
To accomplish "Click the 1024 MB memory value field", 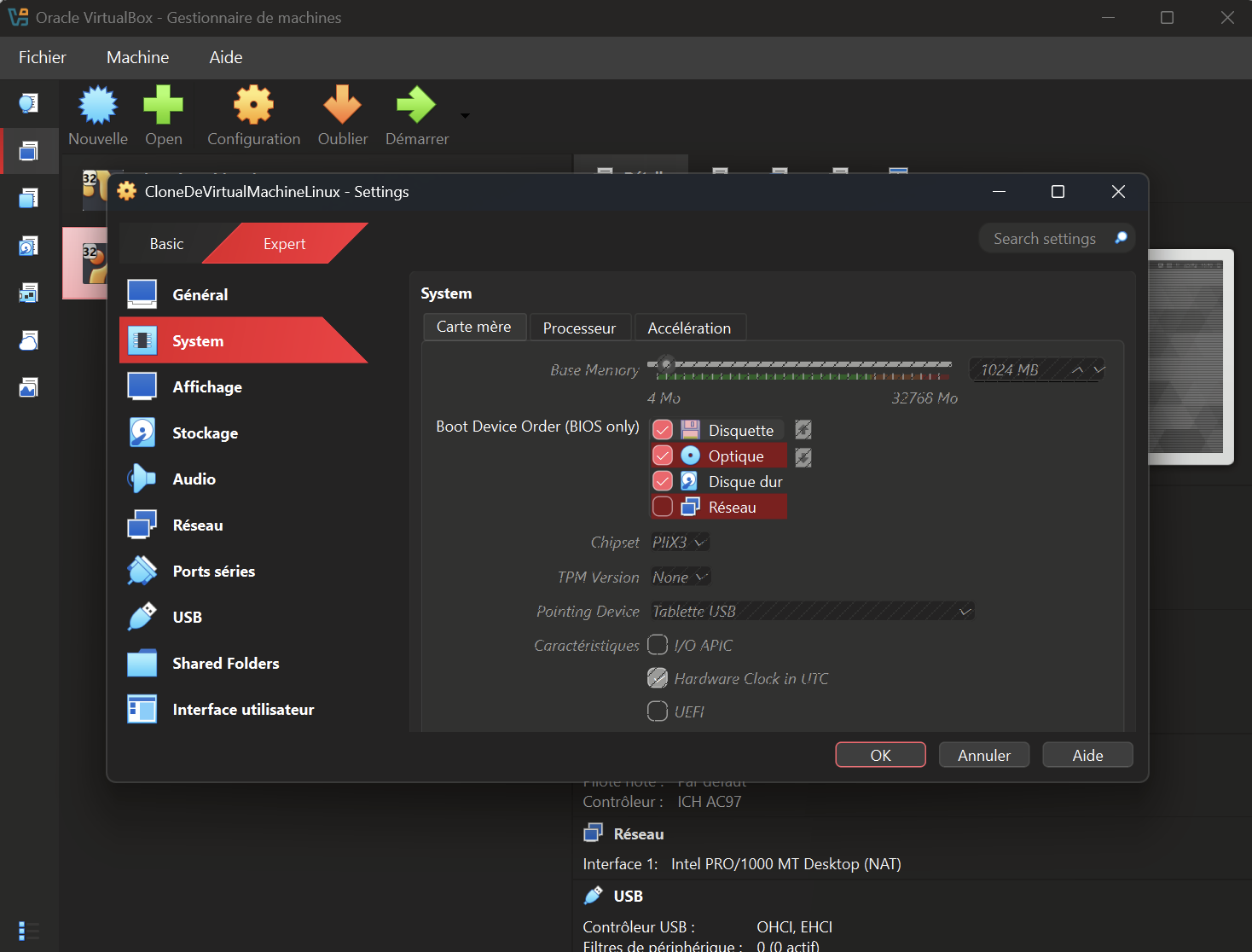I will (1018, 369).
